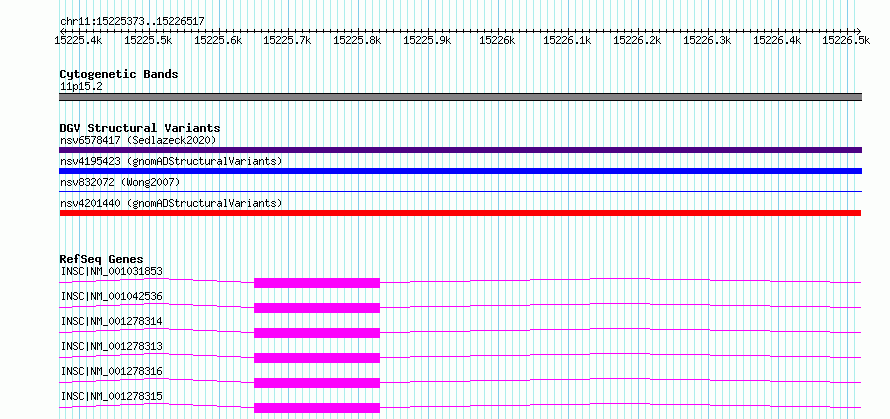Click the 15226.5k ruler tick label
The image size is (890, 419).
(x=846, y=40)
